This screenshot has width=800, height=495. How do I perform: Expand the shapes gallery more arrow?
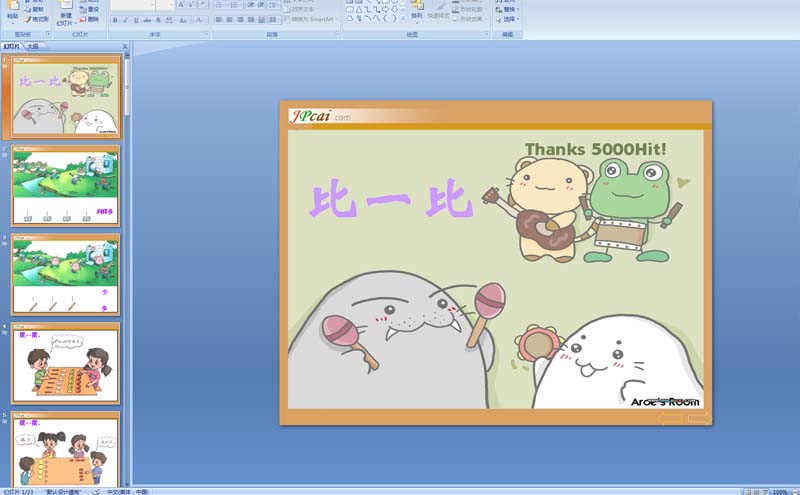(403, 19)
